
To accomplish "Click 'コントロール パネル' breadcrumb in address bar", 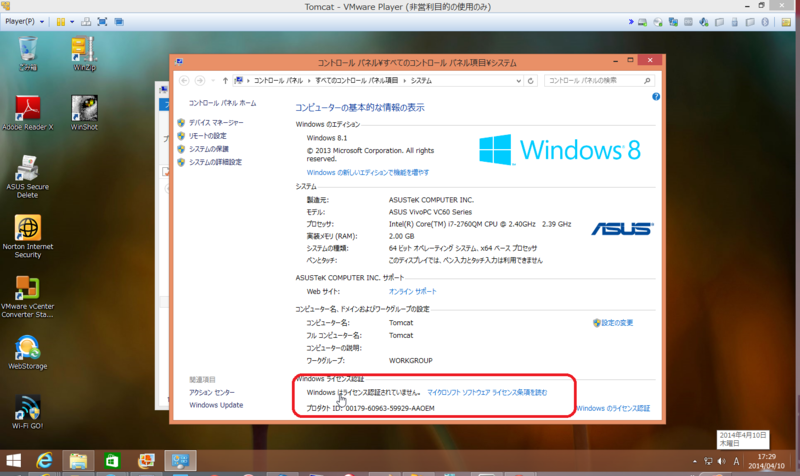I will [x=279, y=81].
